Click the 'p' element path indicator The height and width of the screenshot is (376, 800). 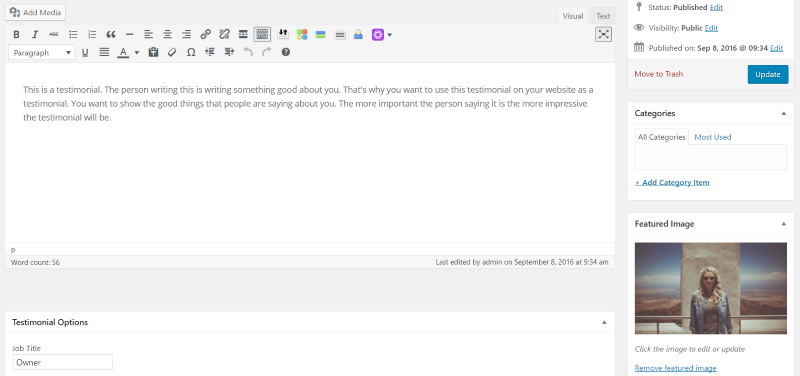point(13,249)
